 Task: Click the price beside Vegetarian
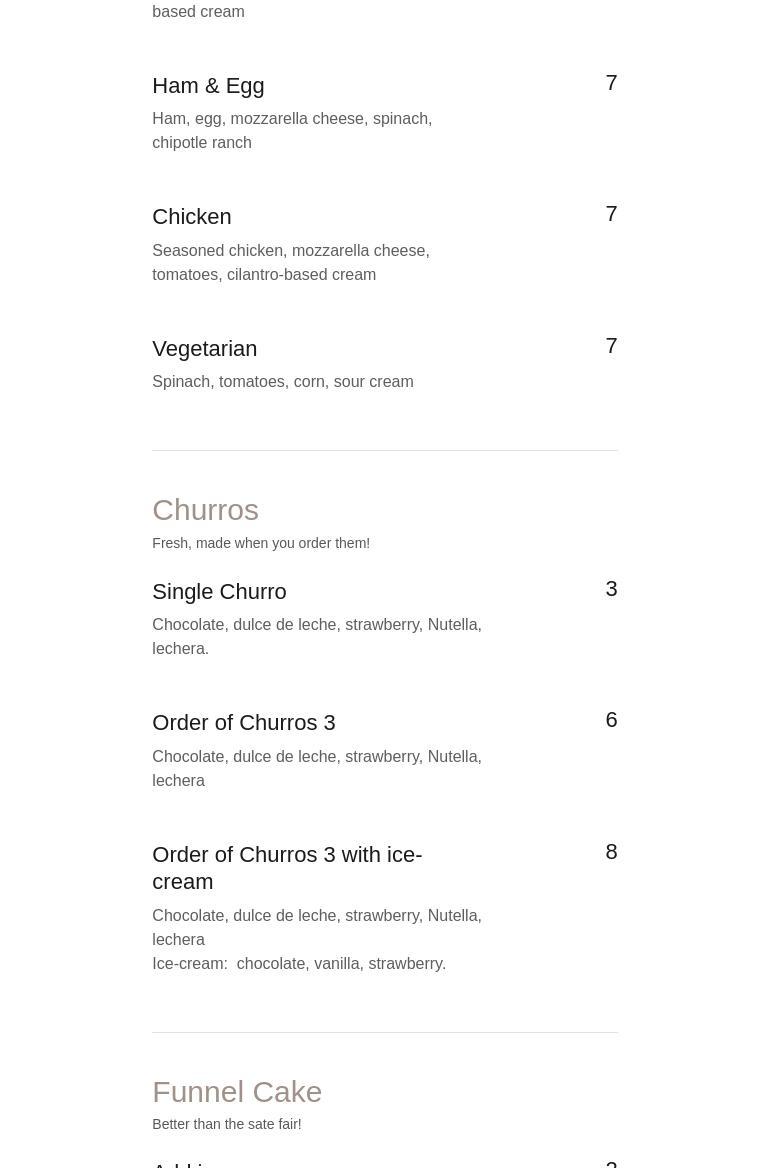[x=611, y=346]
